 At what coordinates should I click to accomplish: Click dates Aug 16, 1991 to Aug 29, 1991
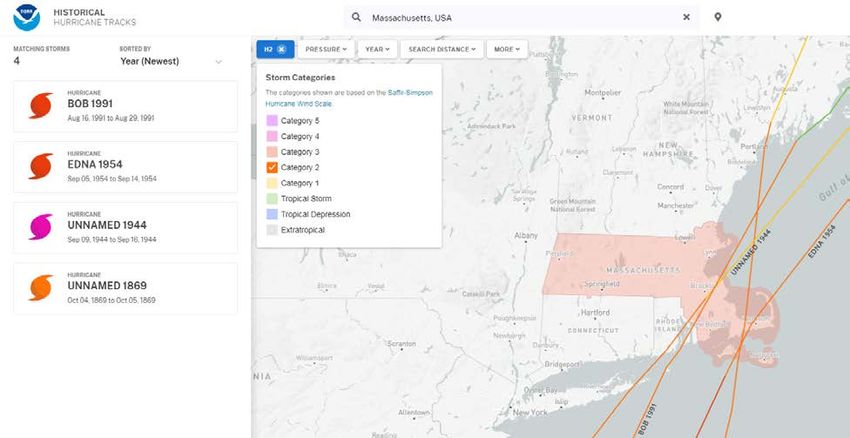pyautogui.click(x=111, y=118)
